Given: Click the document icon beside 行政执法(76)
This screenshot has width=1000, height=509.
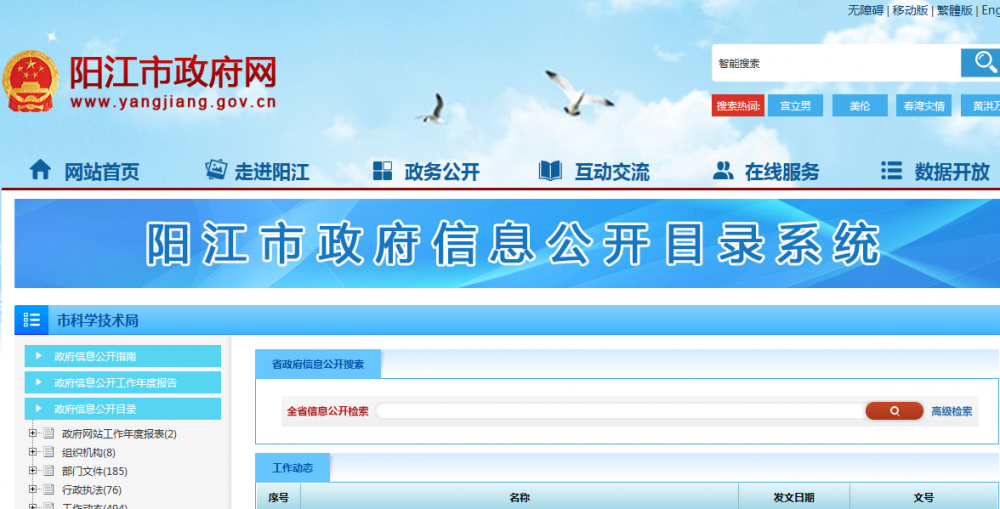Looking at the screenshot, I should tap(48, 489).
